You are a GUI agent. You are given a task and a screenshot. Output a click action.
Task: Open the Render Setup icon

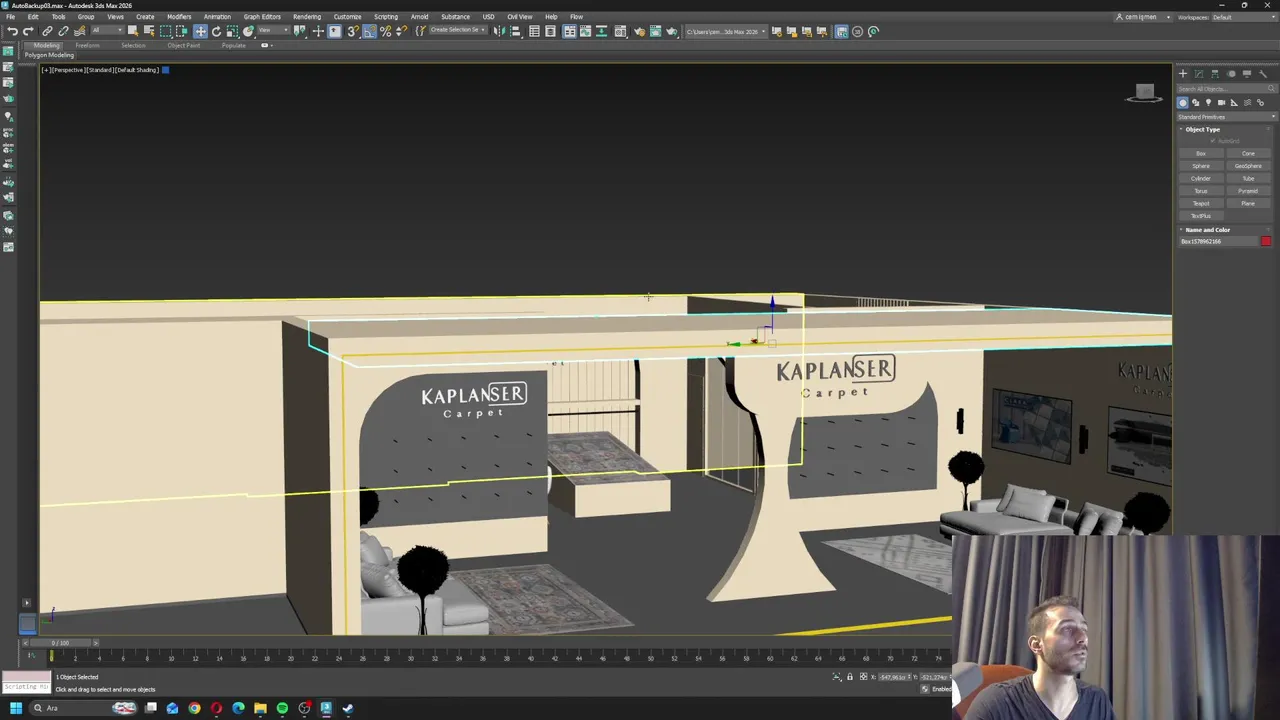[639, 31]
